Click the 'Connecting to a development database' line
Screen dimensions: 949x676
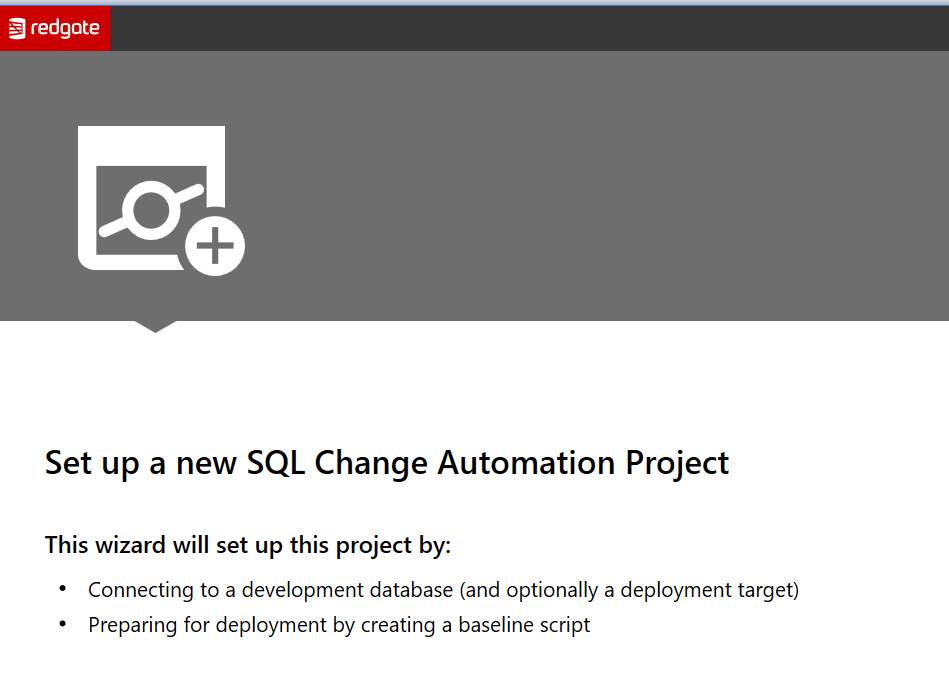point(270,590)
